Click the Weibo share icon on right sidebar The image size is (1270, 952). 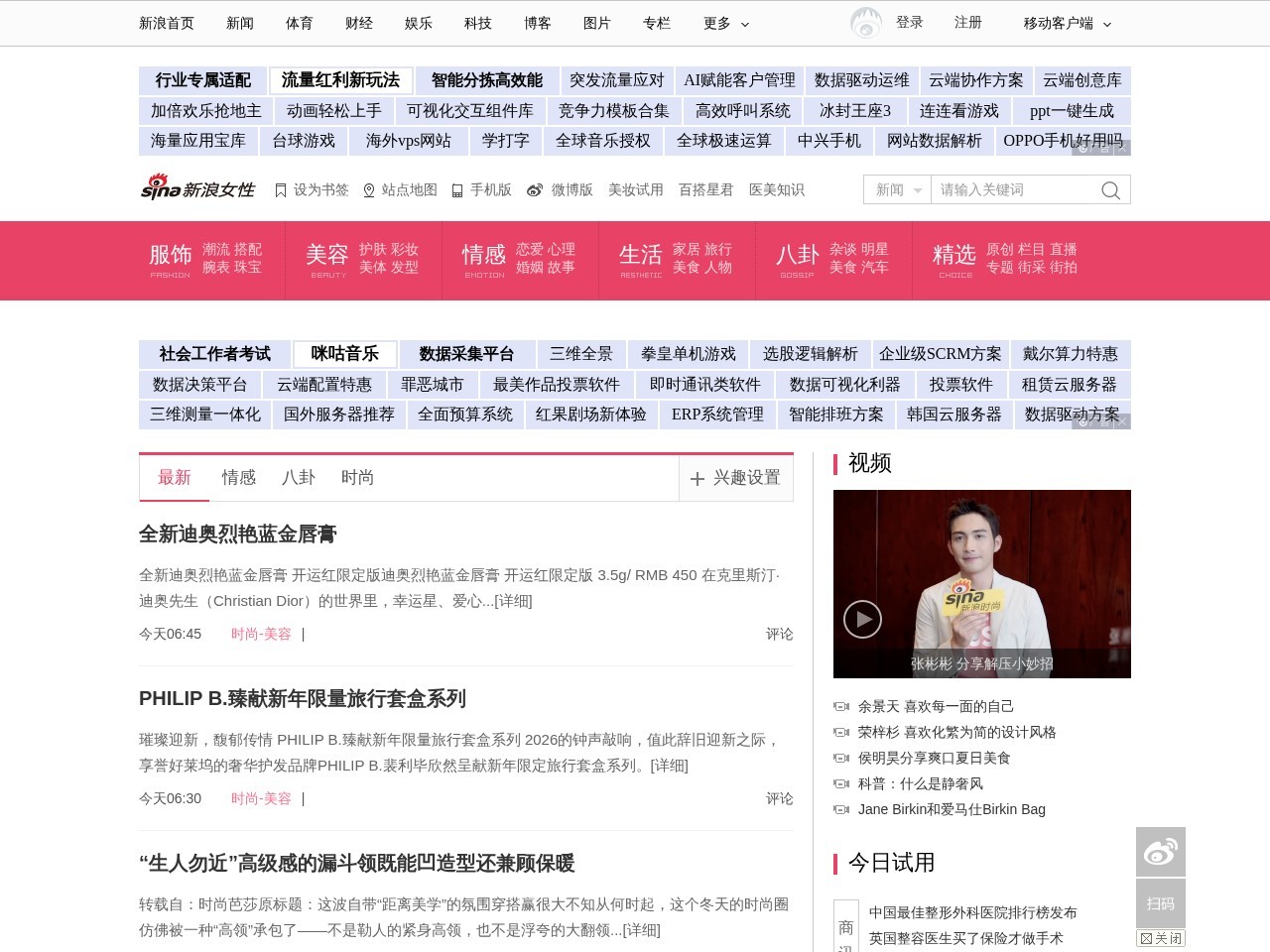[1161, 851]
